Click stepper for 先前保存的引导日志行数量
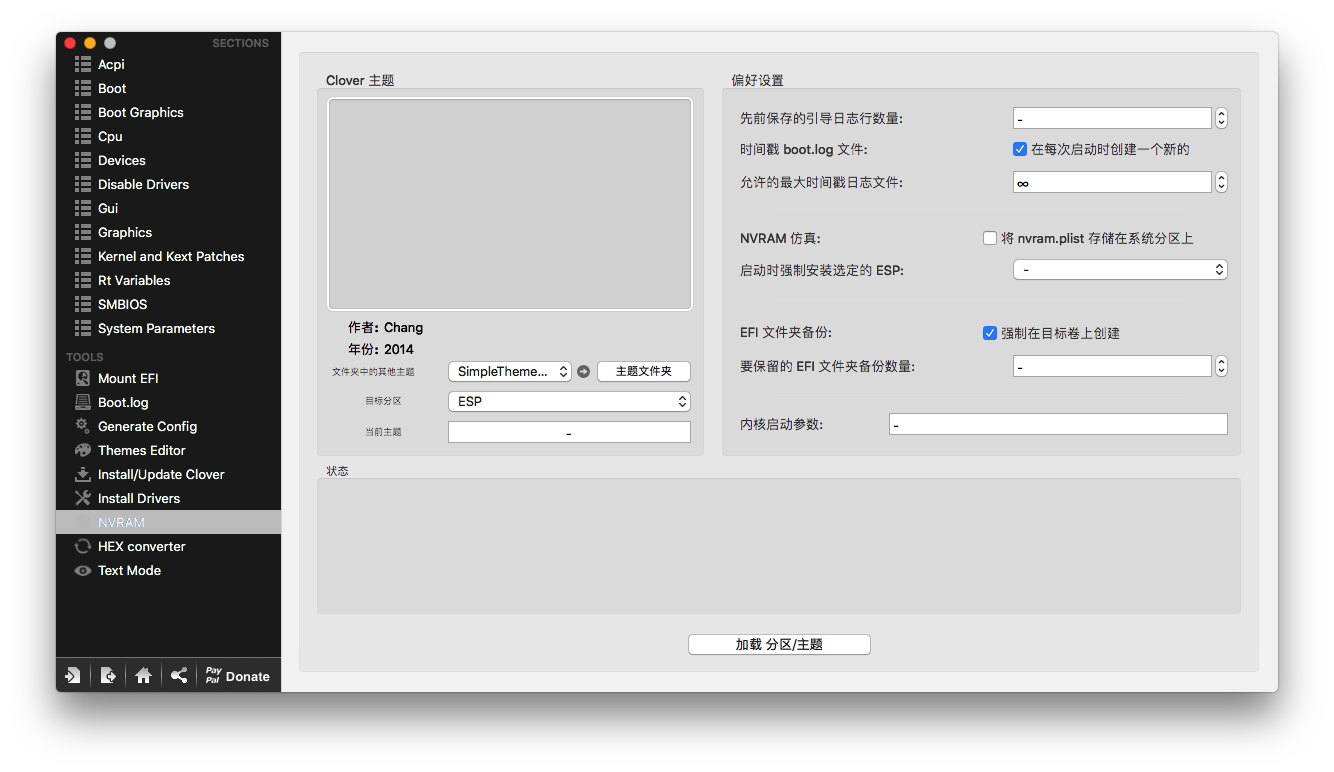This screenshot has height=772, width=1334. point(1221,118)
